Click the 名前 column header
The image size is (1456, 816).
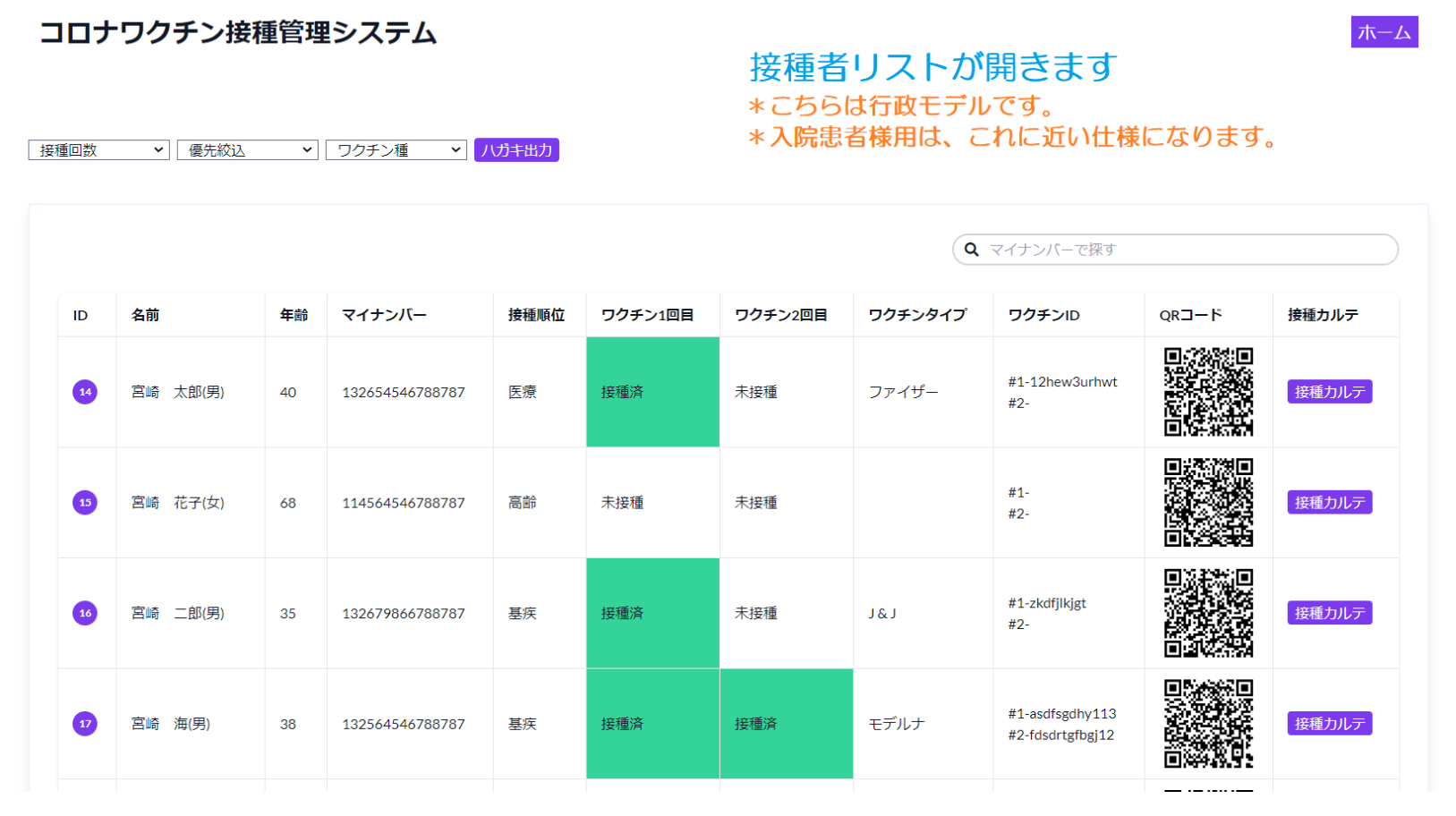[x=145, y=315]
